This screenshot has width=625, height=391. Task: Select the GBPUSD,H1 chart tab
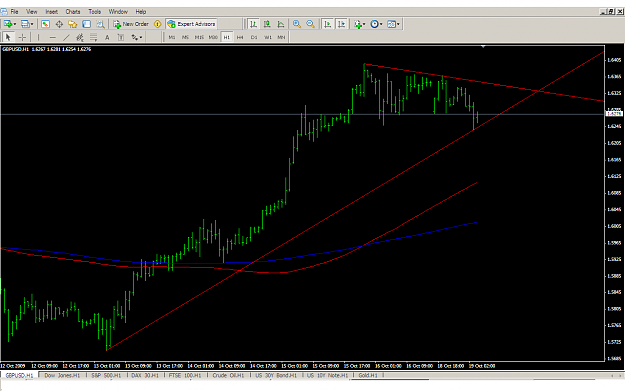click(19, 375)
